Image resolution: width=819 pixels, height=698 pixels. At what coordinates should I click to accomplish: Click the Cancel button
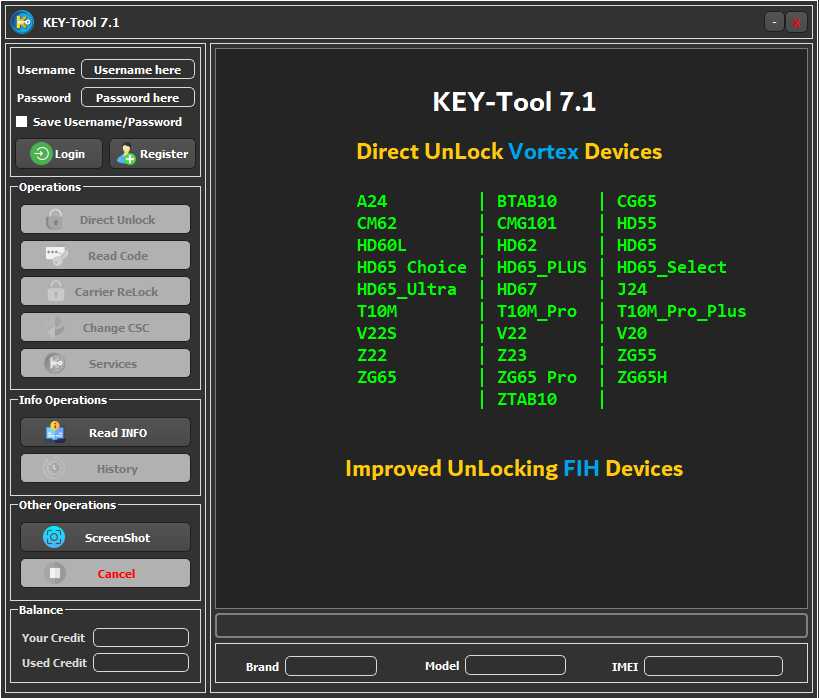[x=105, y=573]
